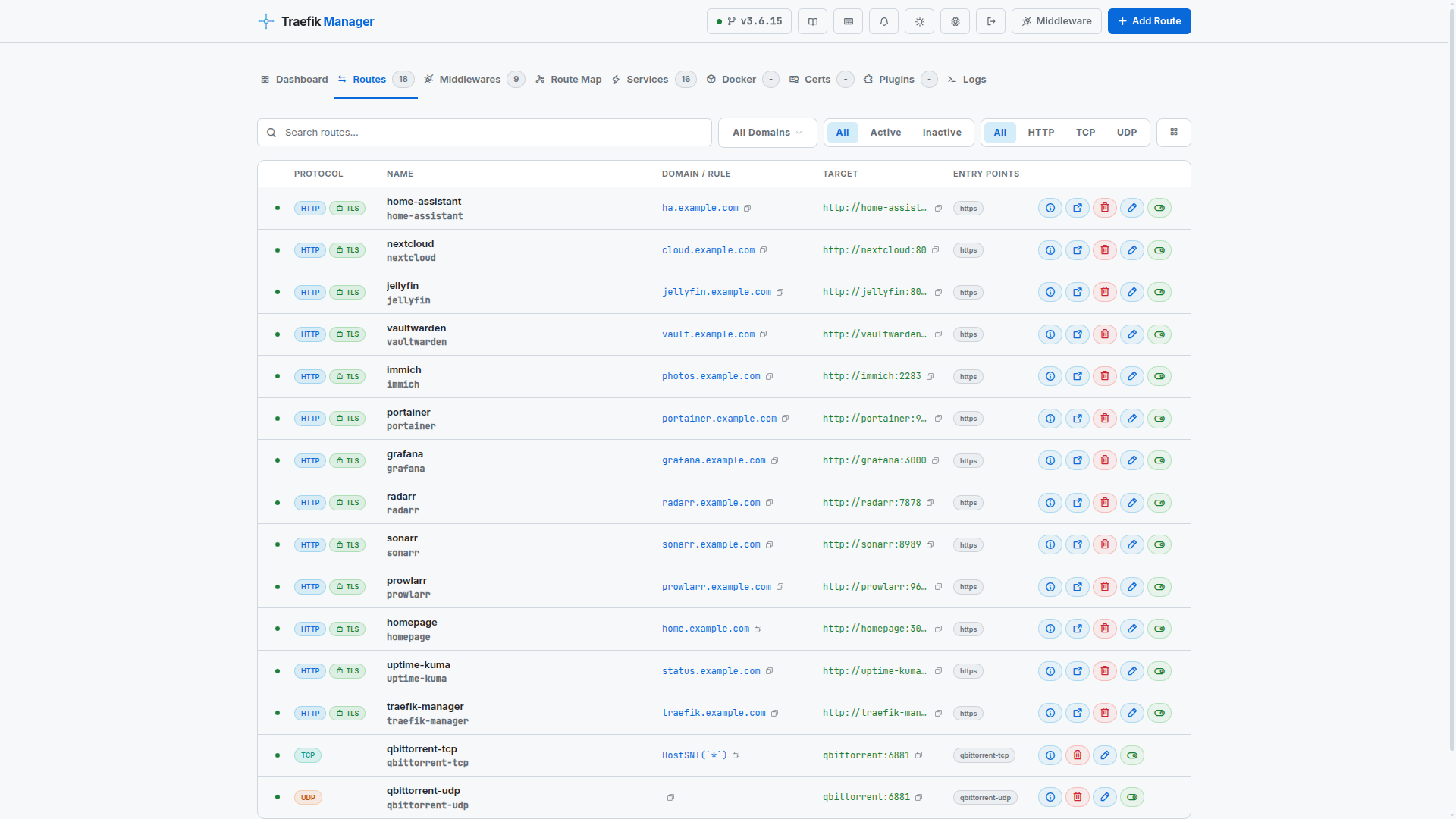The image size is (1456, 819).
Task: Open the status.example.com link
Action: click(x=711, y=671)
